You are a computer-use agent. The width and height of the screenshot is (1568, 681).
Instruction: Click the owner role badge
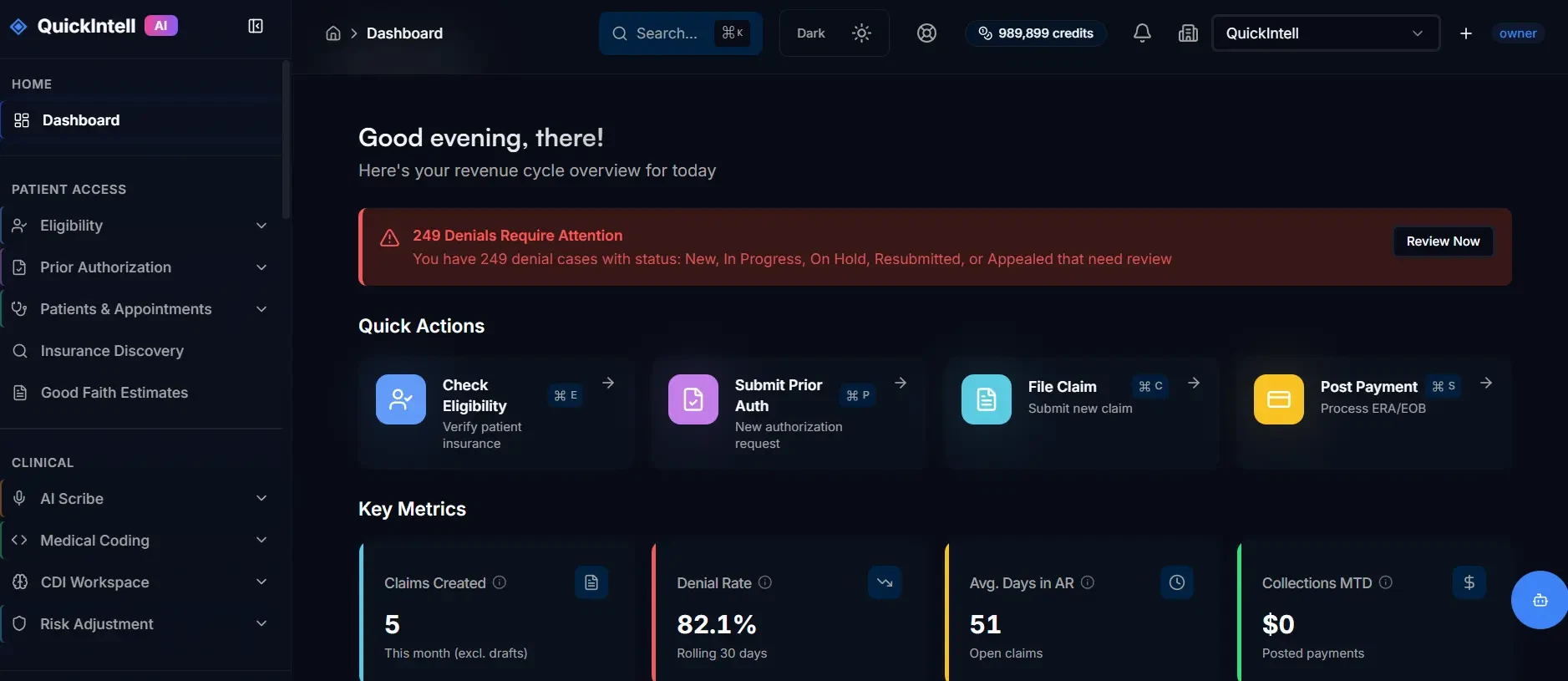[x=1518, y=33]
